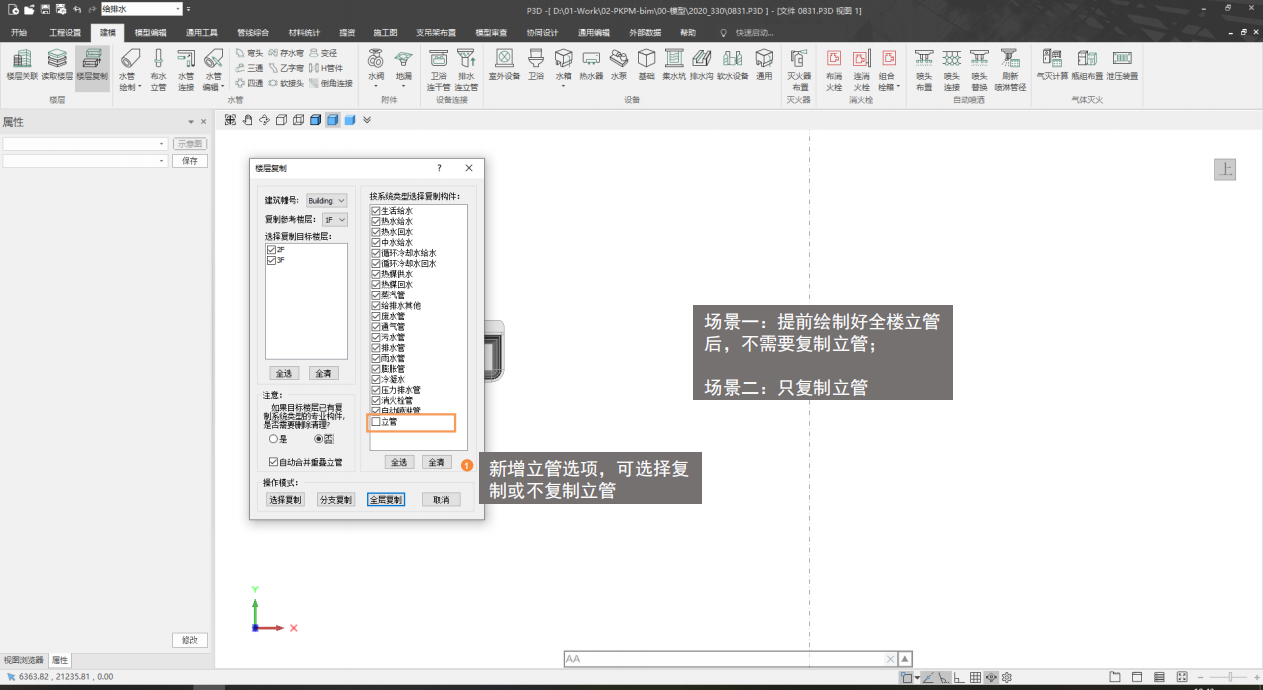
Task: Select the 是 radio button
Action: [x=273, y=439]
